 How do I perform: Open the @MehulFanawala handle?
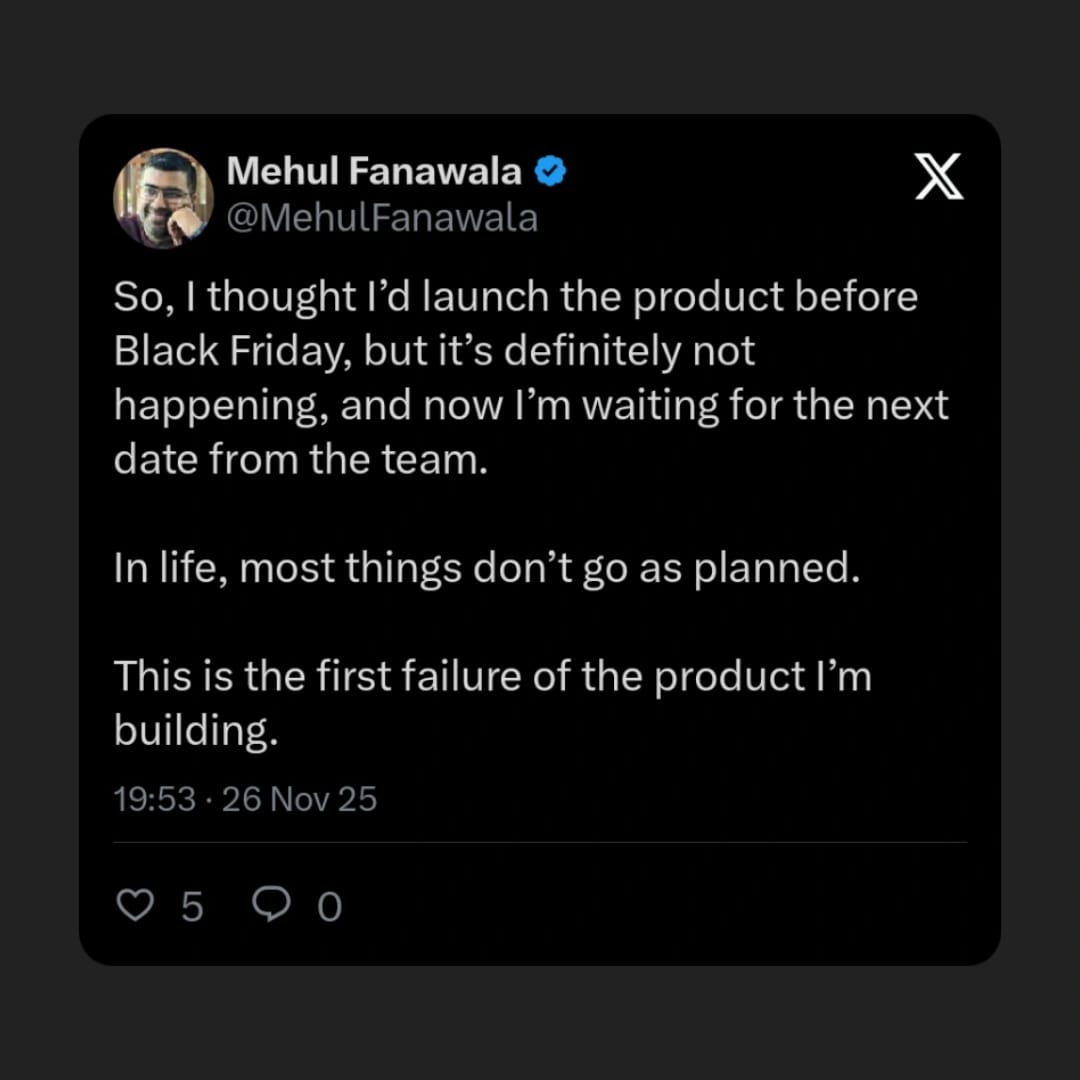pyautogui.click(x=382, y=217)
